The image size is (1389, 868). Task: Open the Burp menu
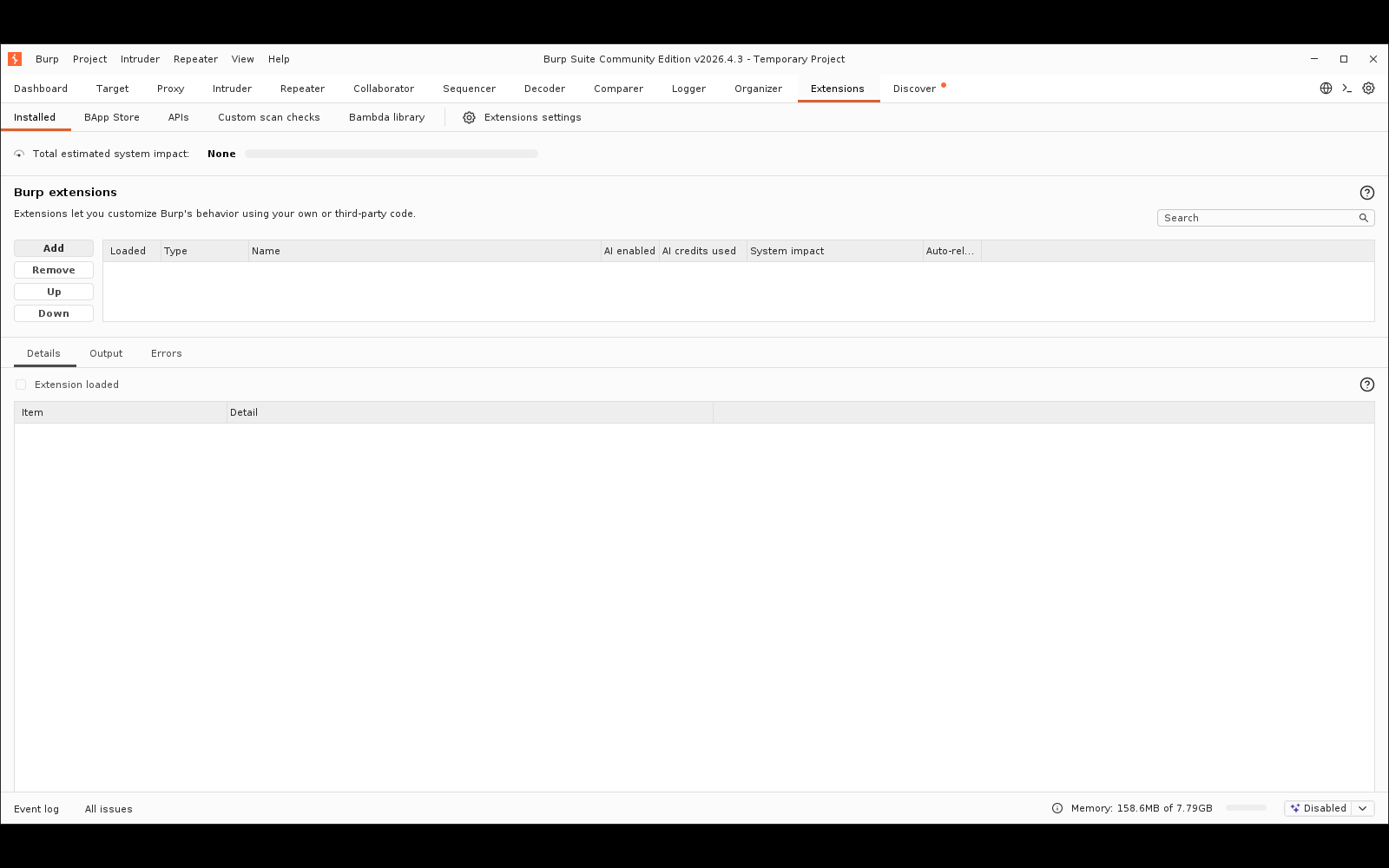47,59
